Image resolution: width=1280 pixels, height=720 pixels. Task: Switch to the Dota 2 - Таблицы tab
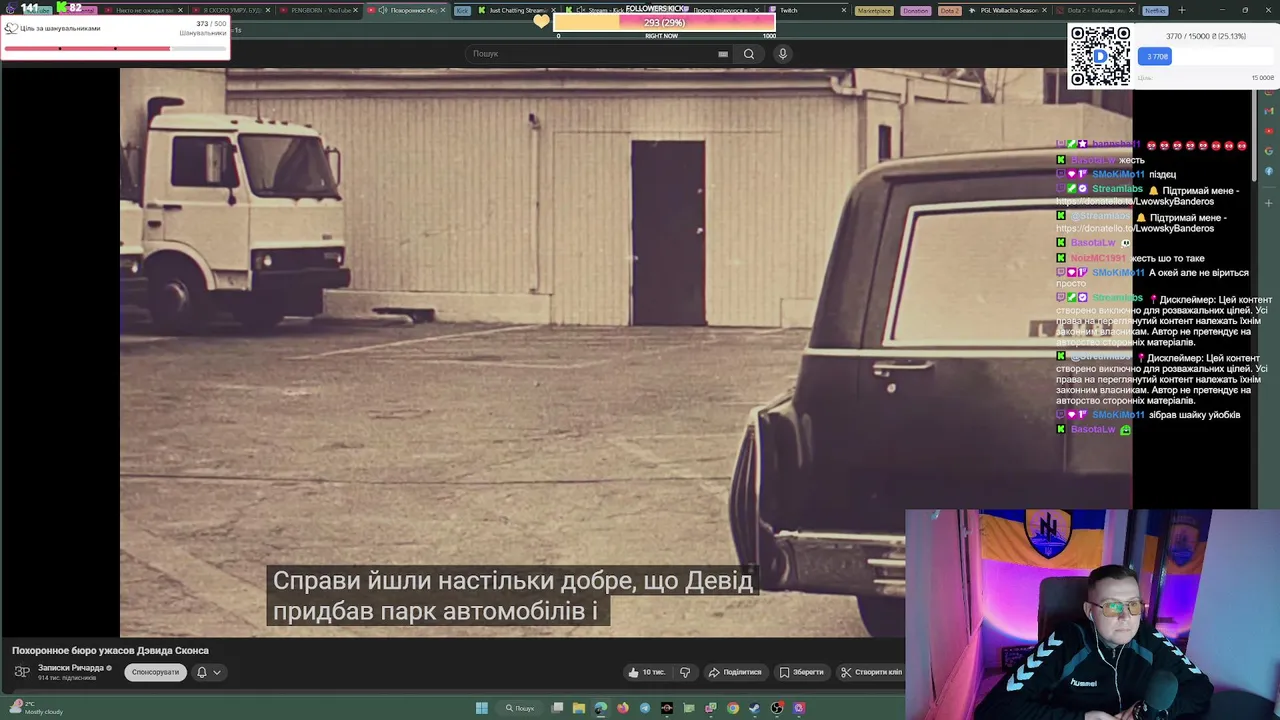coord(1094,10)
